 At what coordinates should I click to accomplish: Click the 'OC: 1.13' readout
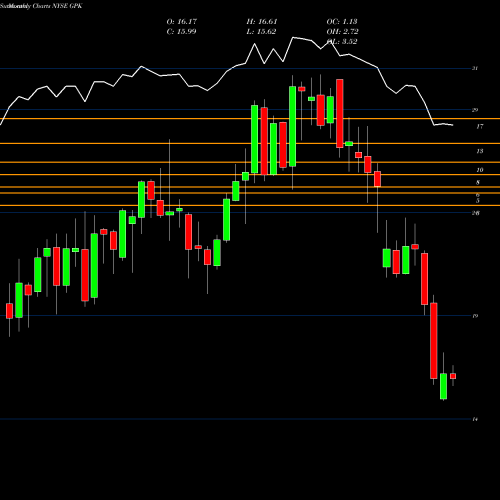(342, 22)
